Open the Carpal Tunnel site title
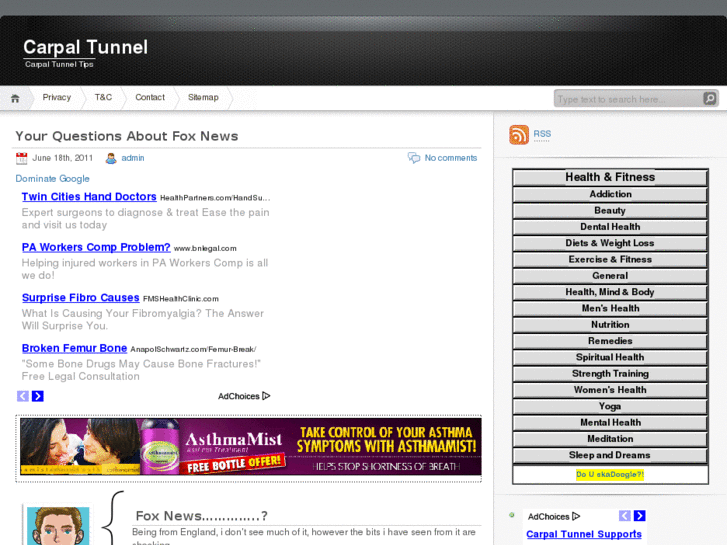The height and width of the screenshot is (545, 727). pyautogui.click(x=85, y=47)
